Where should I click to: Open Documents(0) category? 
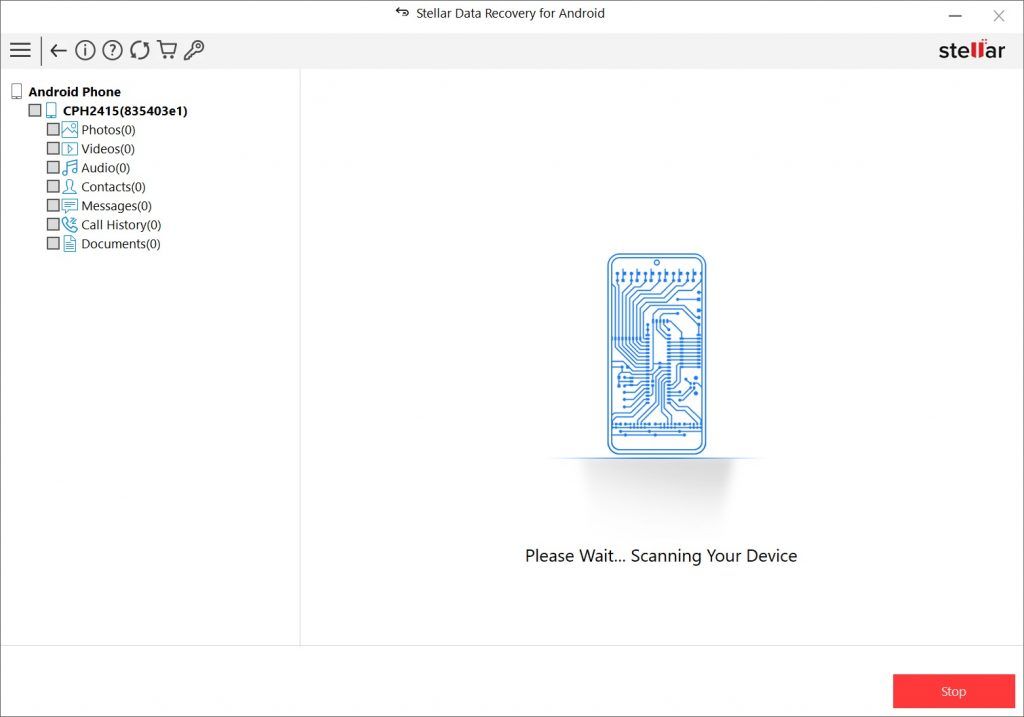pyautogui.click(x=121, y=244)
